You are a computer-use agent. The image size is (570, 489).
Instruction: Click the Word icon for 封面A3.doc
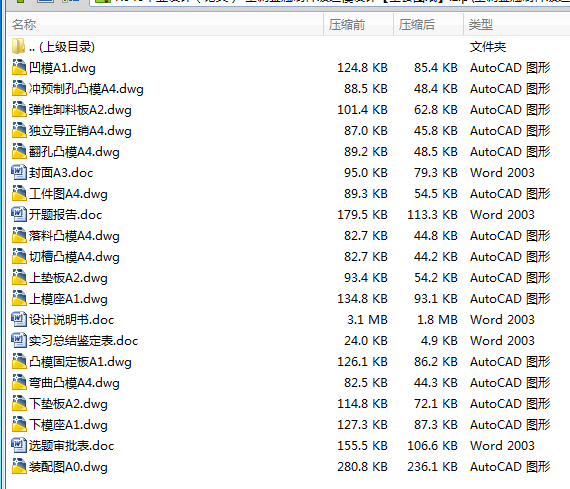pos(19,173)
